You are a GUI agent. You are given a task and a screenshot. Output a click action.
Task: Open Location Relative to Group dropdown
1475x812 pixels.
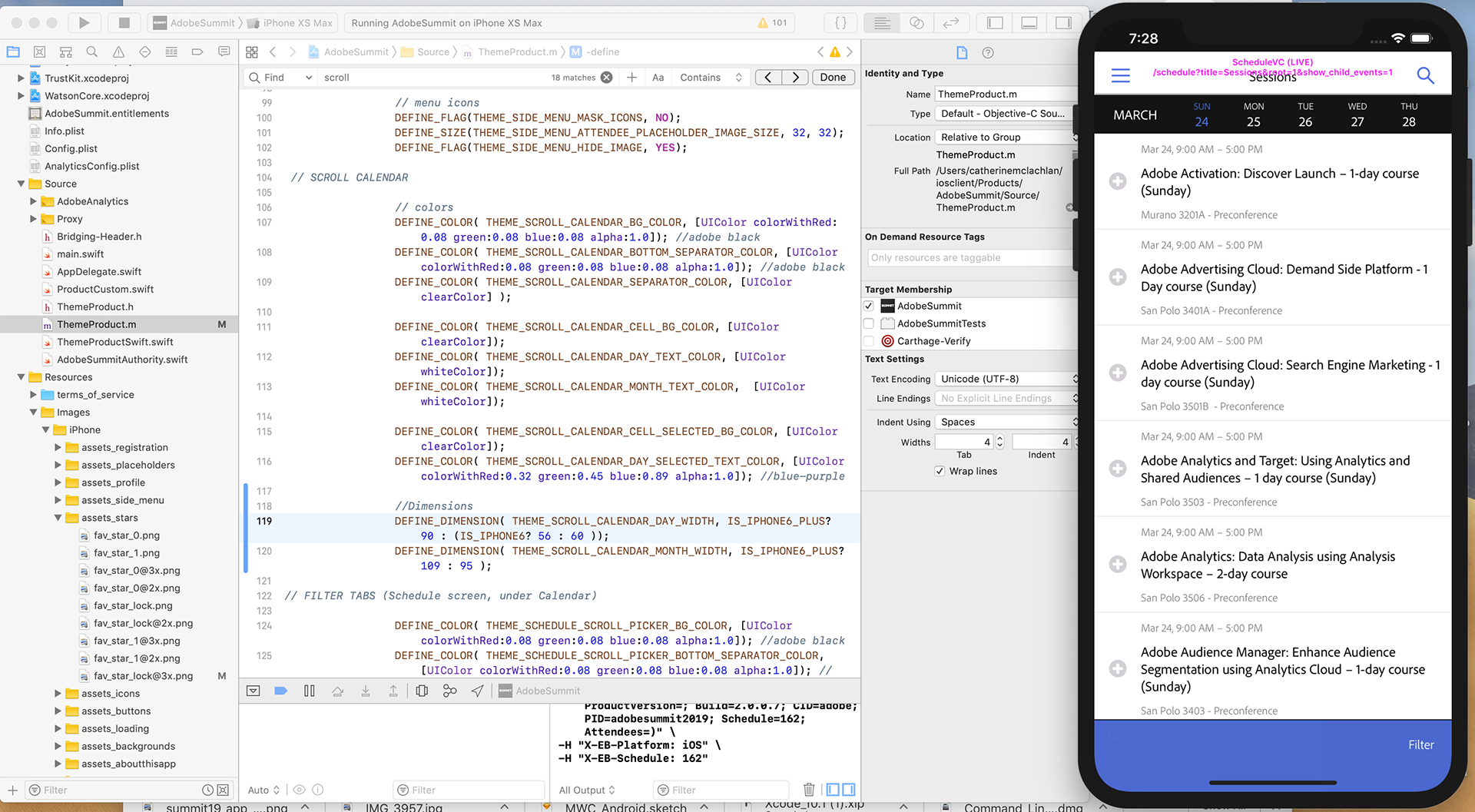coord(1006,137)
